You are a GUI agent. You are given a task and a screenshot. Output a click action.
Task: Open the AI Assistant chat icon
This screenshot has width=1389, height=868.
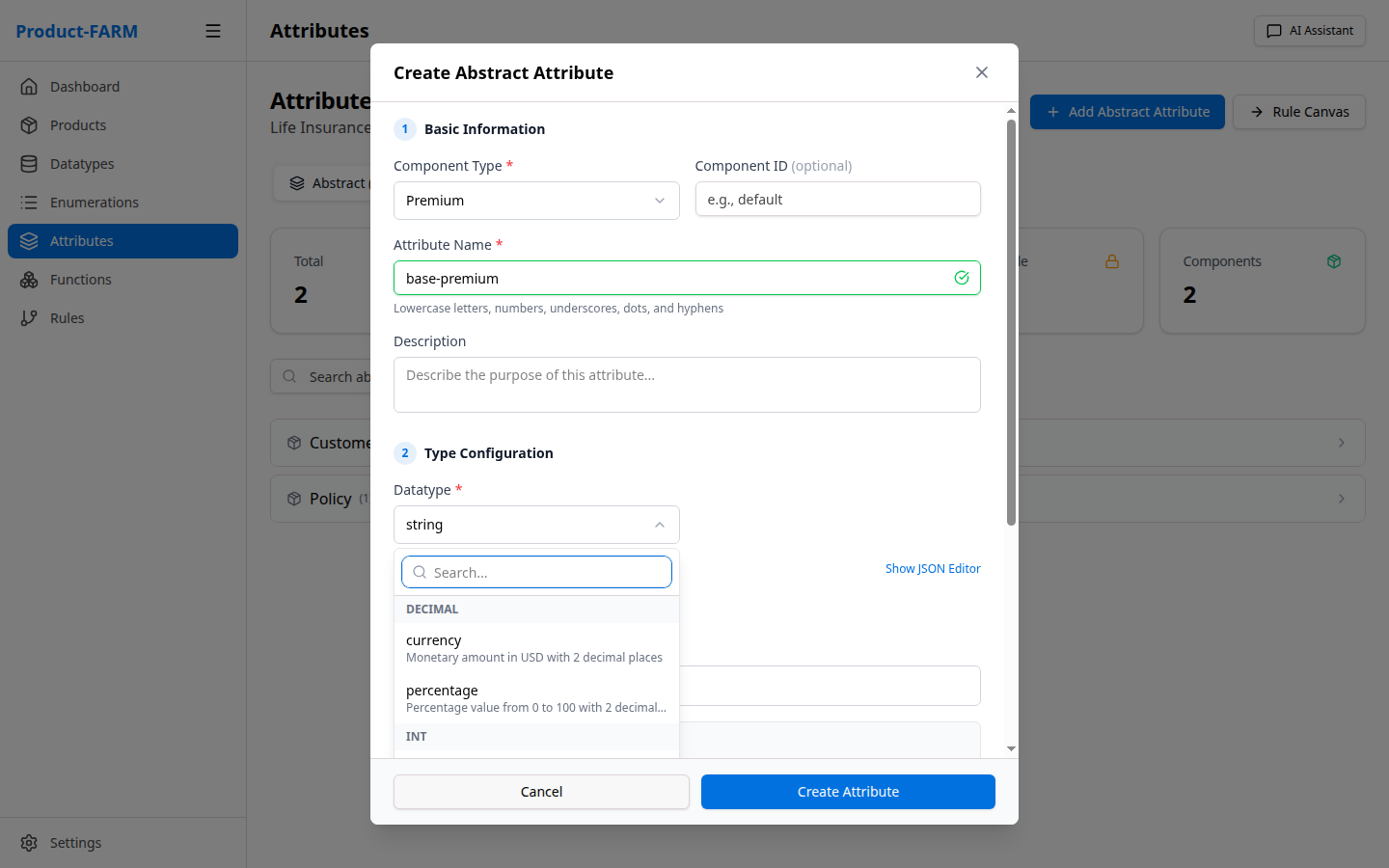coord(1271,30)
